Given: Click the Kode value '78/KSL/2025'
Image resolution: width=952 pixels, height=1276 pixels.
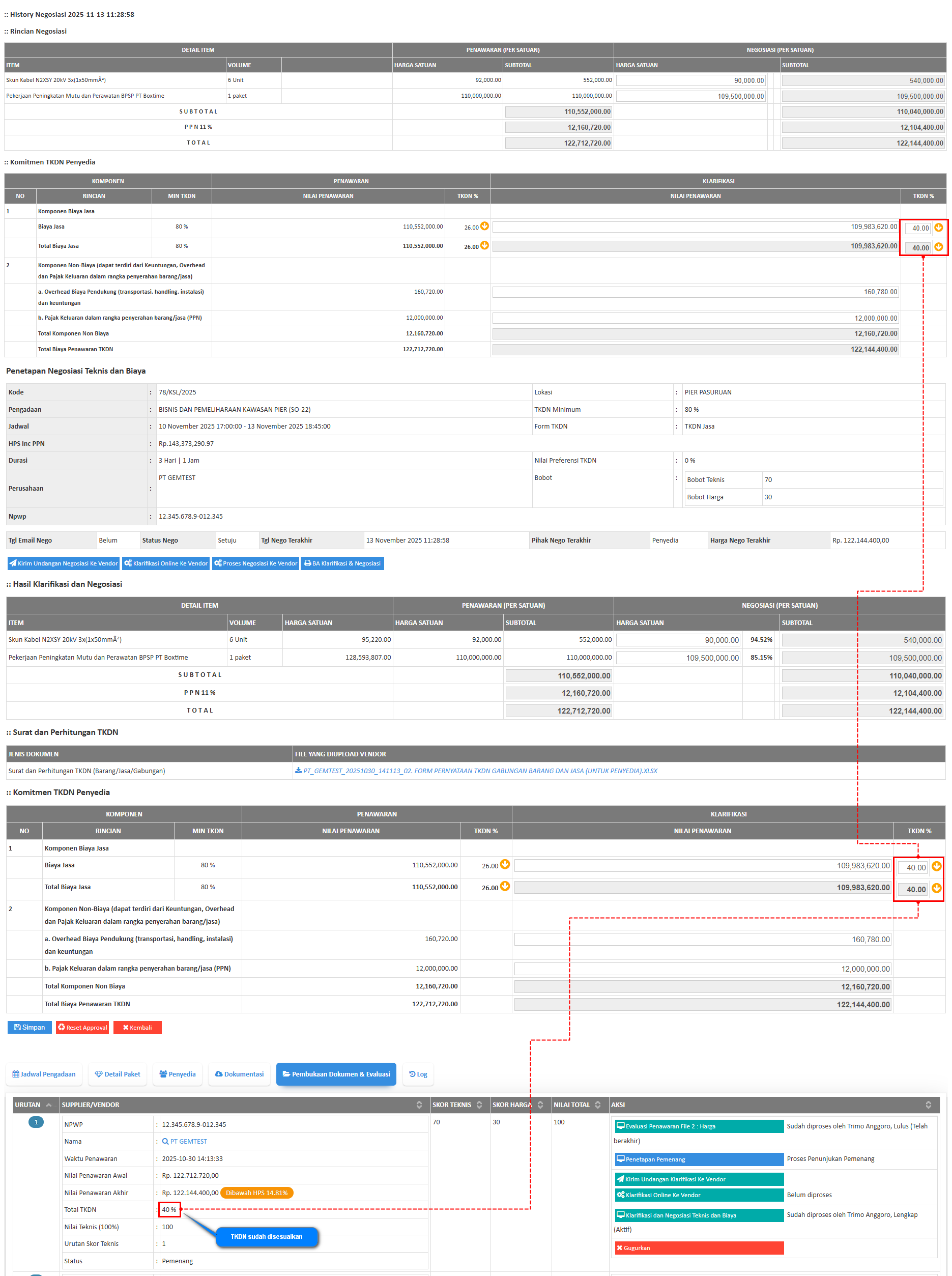Looking at the screenshot, I should (178, 392).
